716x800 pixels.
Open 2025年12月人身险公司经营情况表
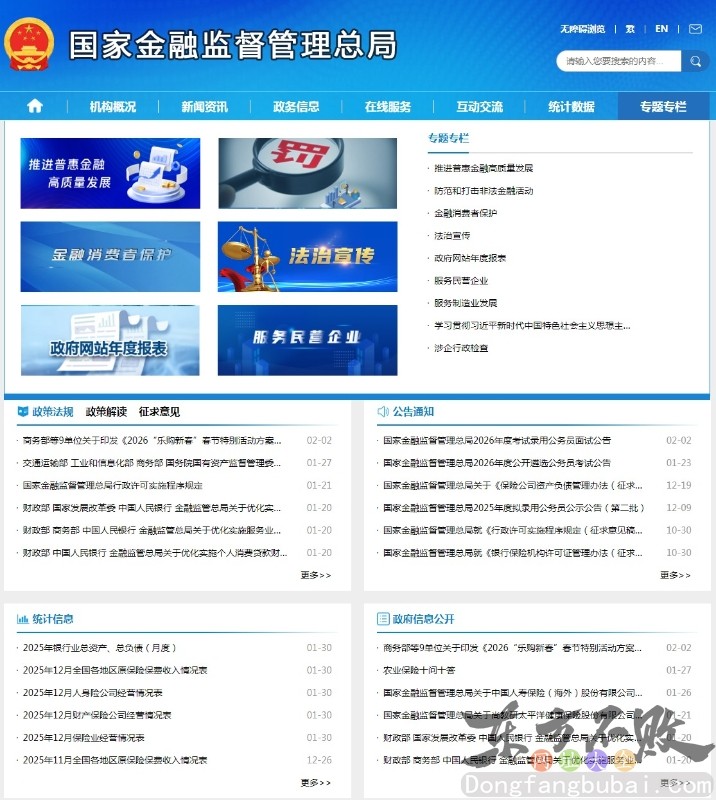coord(92,692)
